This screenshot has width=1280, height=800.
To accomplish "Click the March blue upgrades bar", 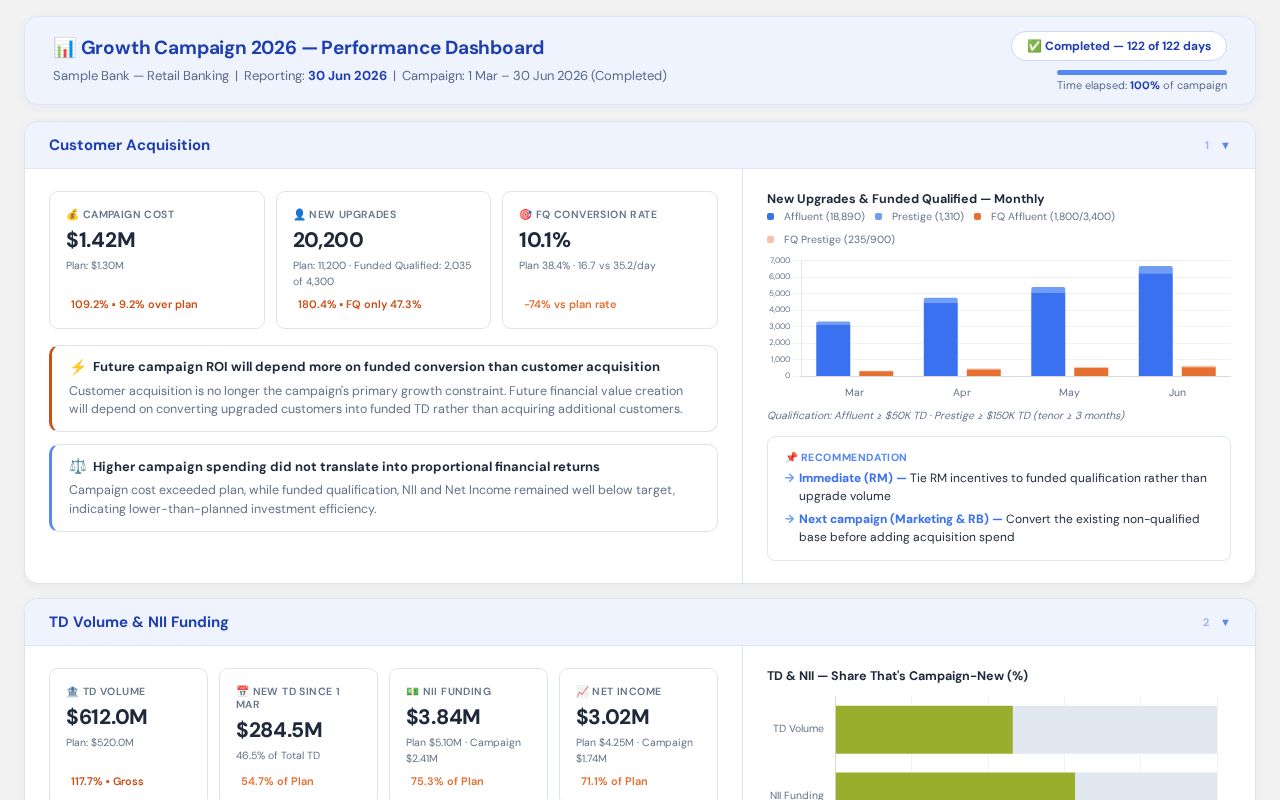I will point(833,349).
